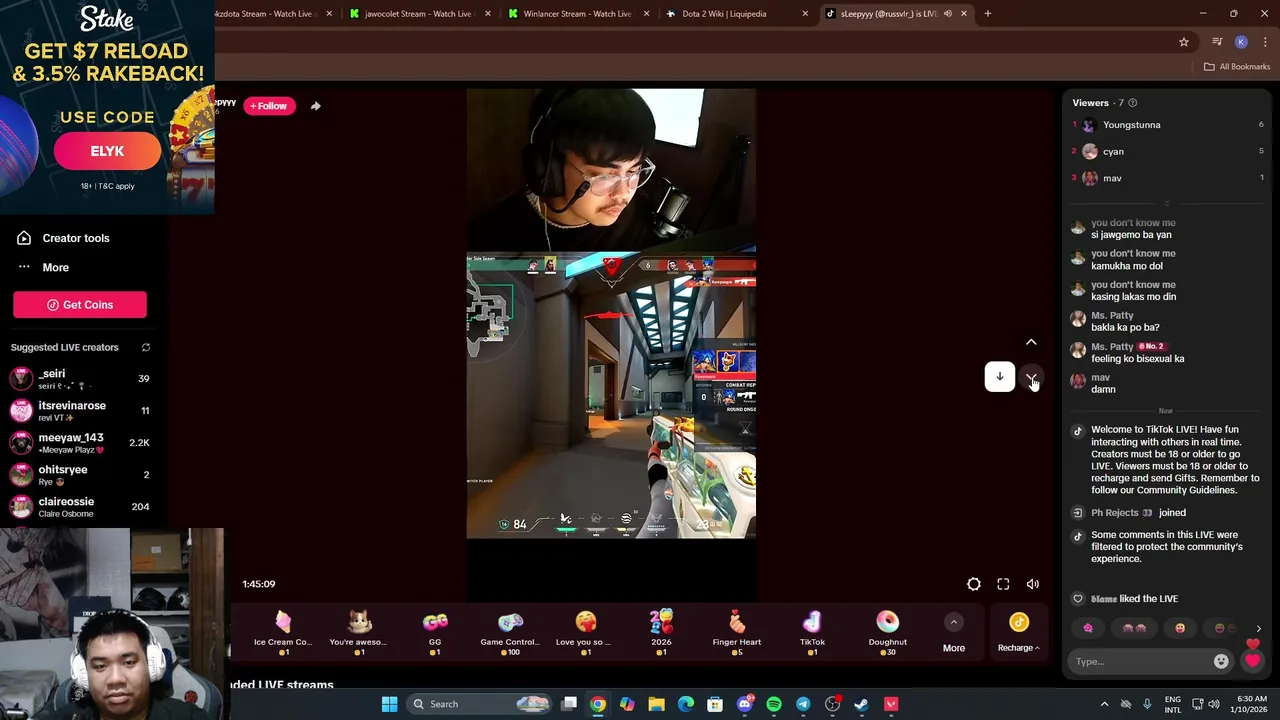The width and height of the screenshot is (1280, 720).
Task: Expand More gifts list
Action: (954, 634)
